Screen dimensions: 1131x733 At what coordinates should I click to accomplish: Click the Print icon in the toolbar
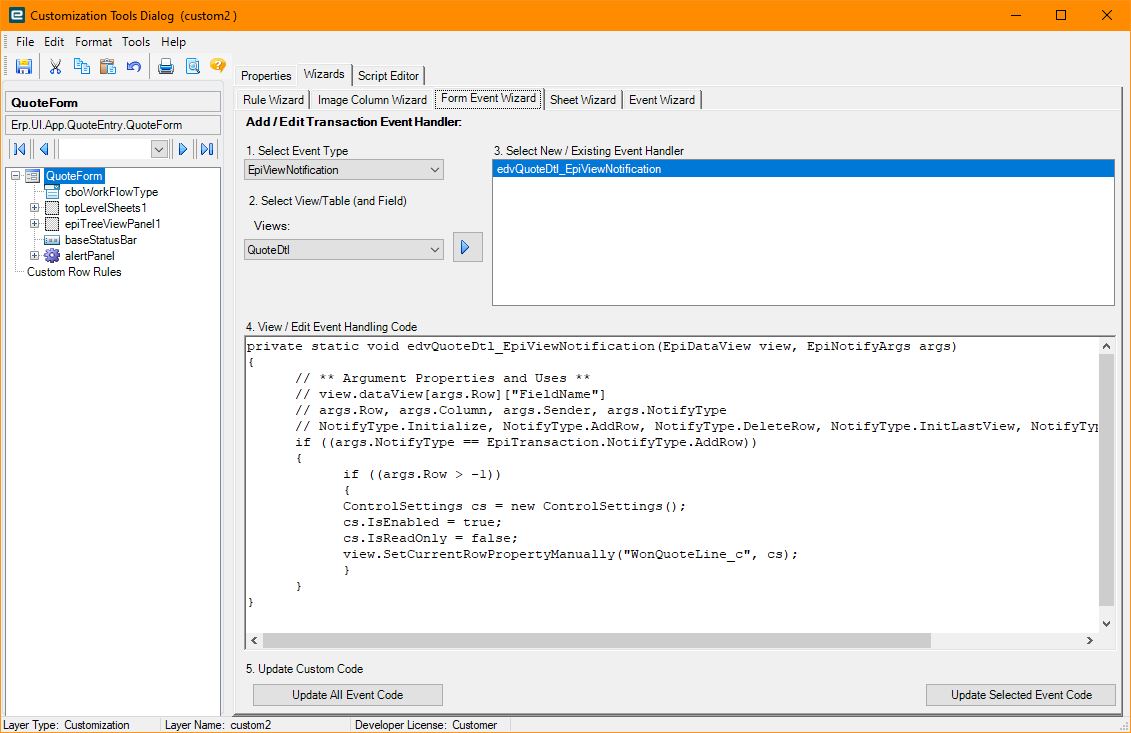166,67
